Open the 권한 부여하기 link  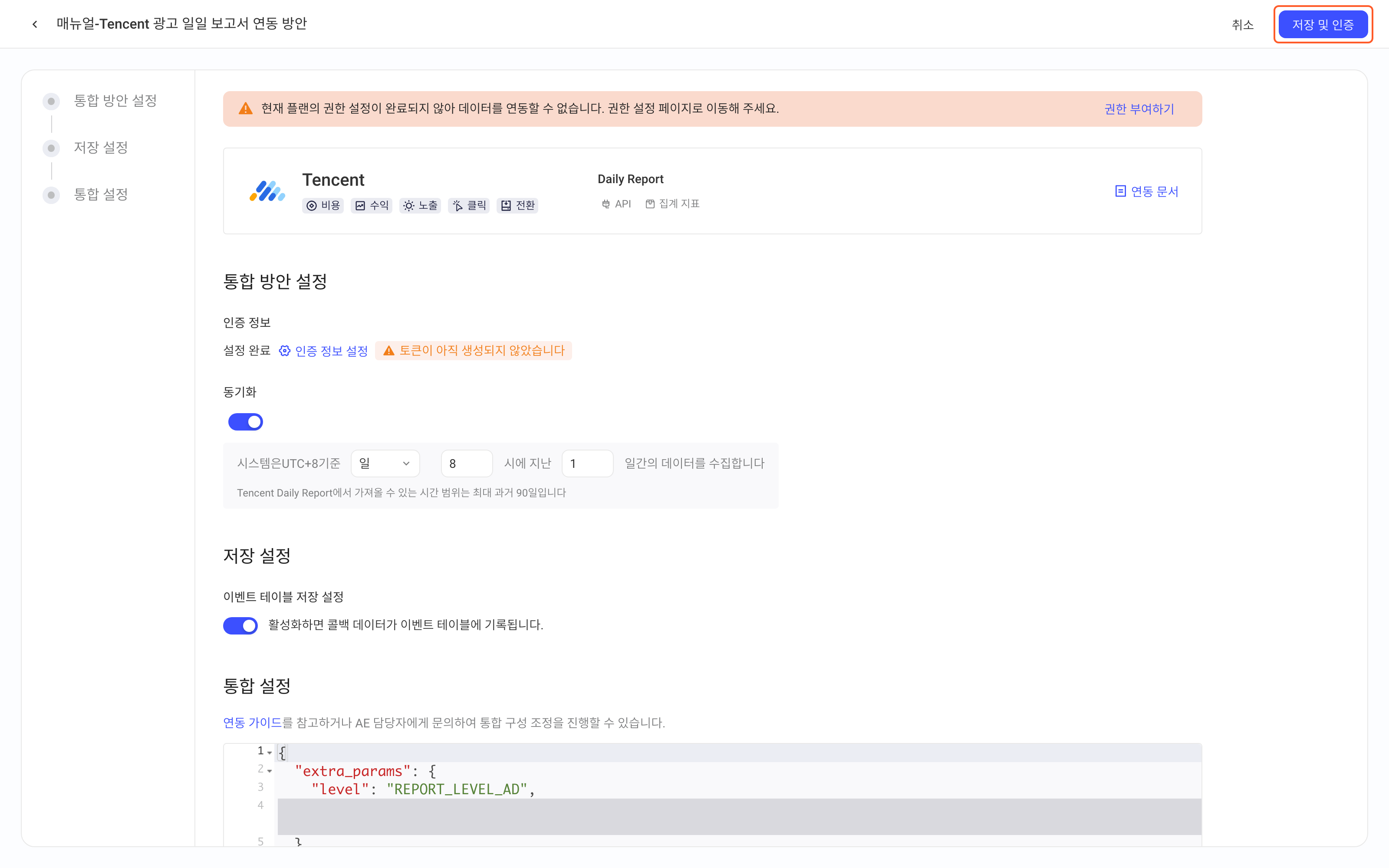pos(1139,109)
